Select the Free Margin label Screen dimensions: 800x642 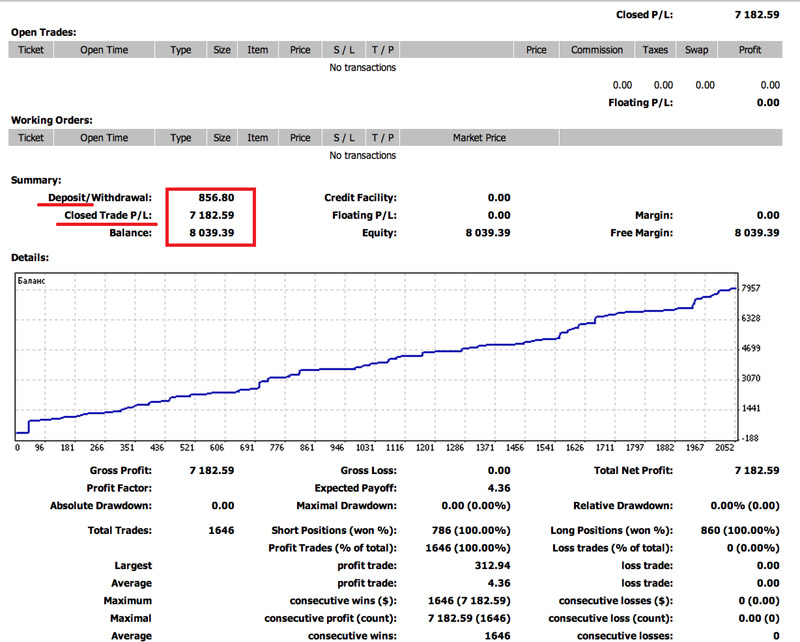click(641, 233)
